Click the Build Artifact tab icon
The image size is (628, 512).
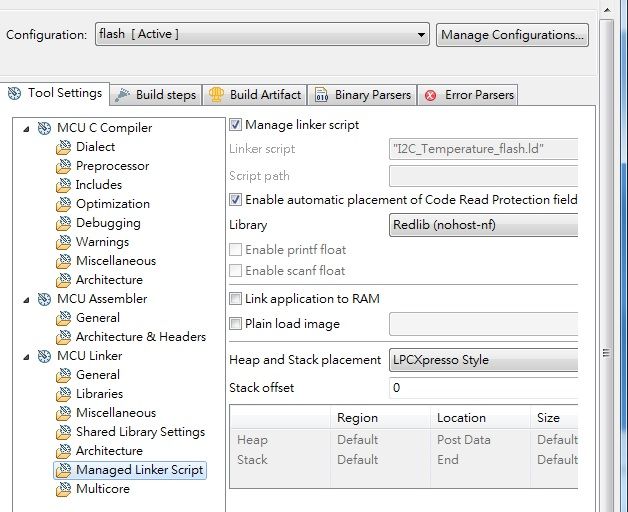[216, 95]
